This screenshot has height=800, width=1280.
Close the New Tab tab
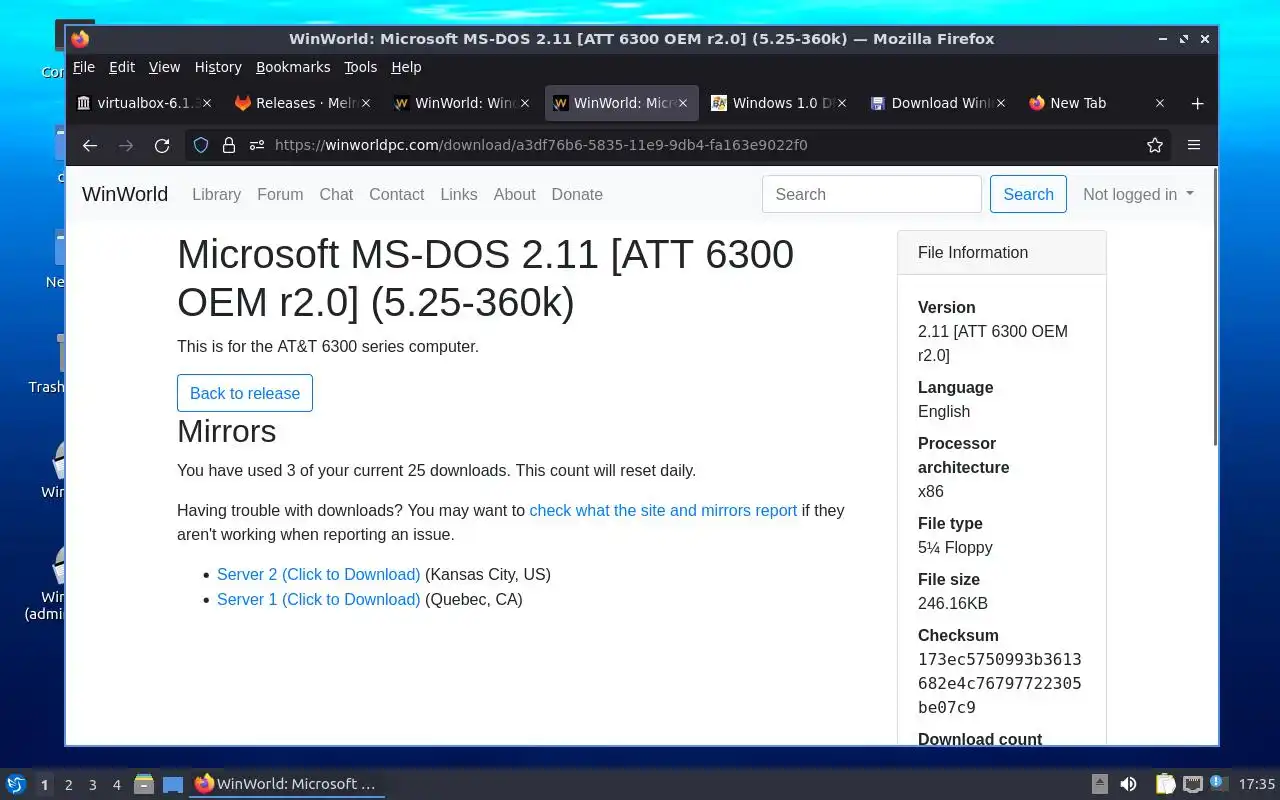1160,103
